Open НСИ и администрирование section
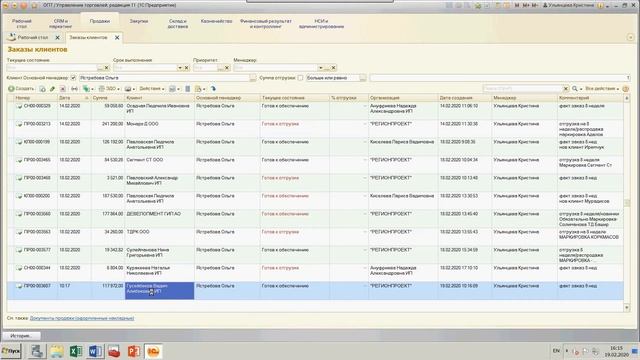The image size is (640, 360). [x=321, y=24]
